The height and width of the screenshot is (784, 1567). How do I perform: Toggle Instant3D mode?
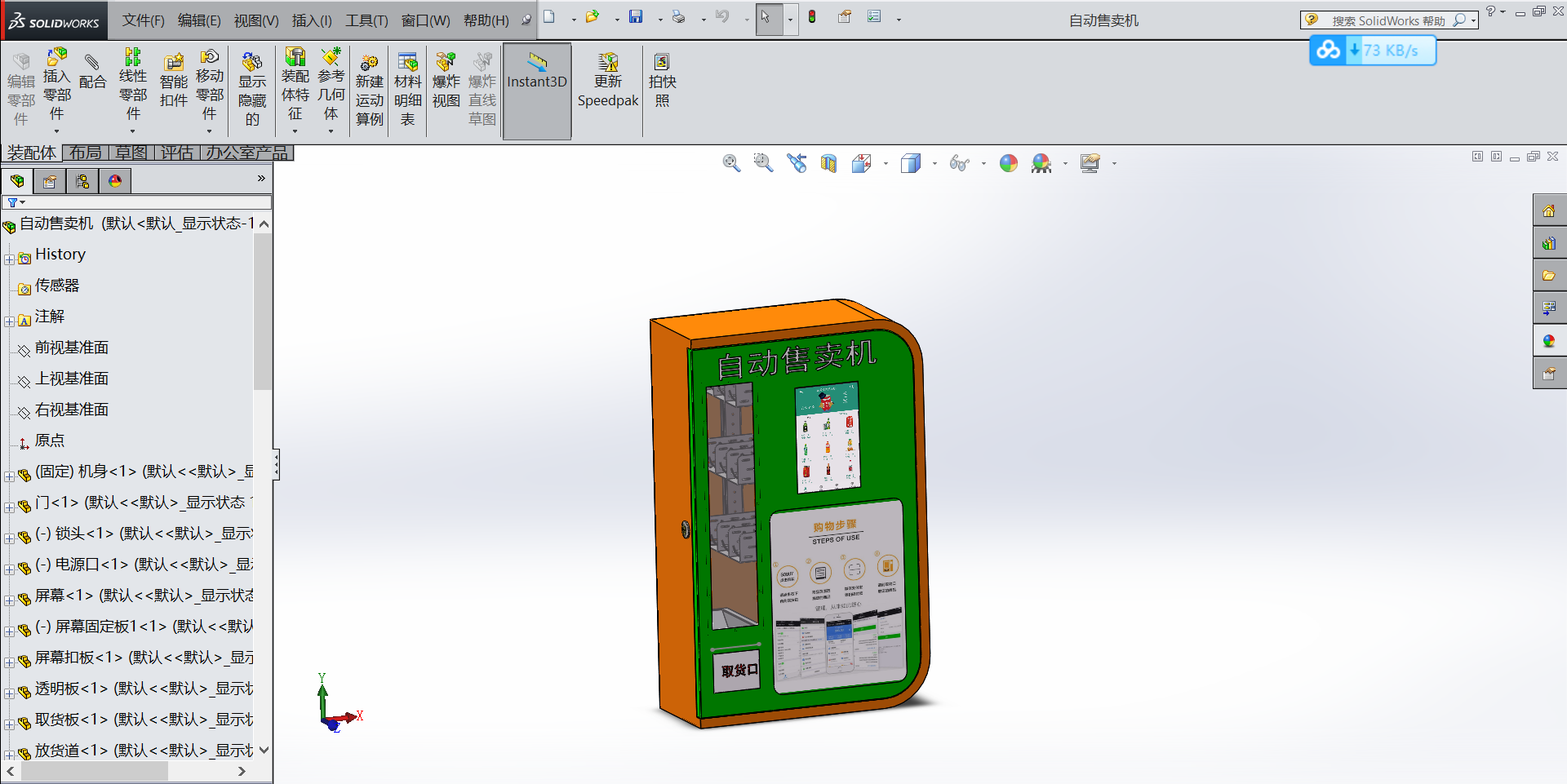(537, 91)
